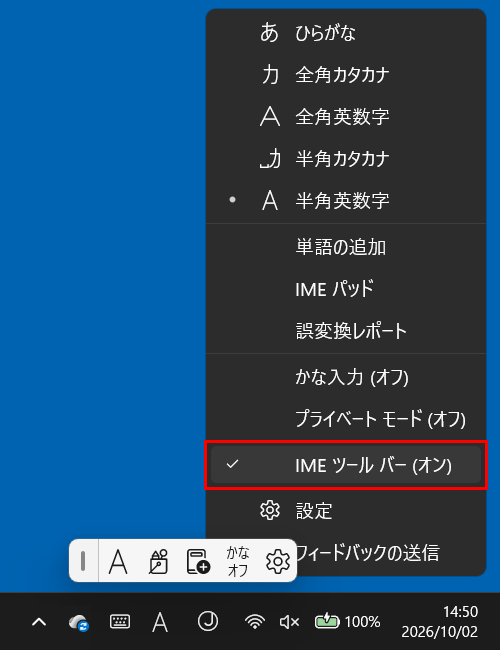Click input mode A on IME toolbar
Screen dimensions: 500x650
point(118,562)
